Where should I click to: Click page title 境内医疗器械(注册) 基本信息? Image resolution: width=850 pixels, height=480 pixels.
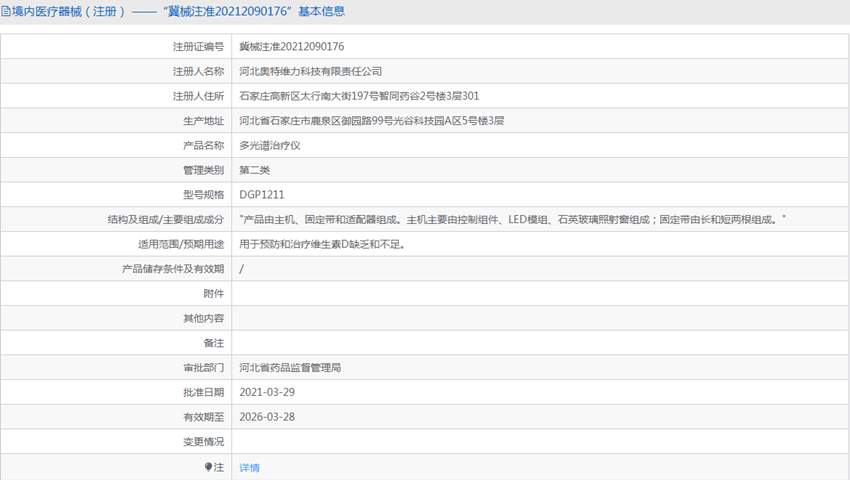click(178, 11)
